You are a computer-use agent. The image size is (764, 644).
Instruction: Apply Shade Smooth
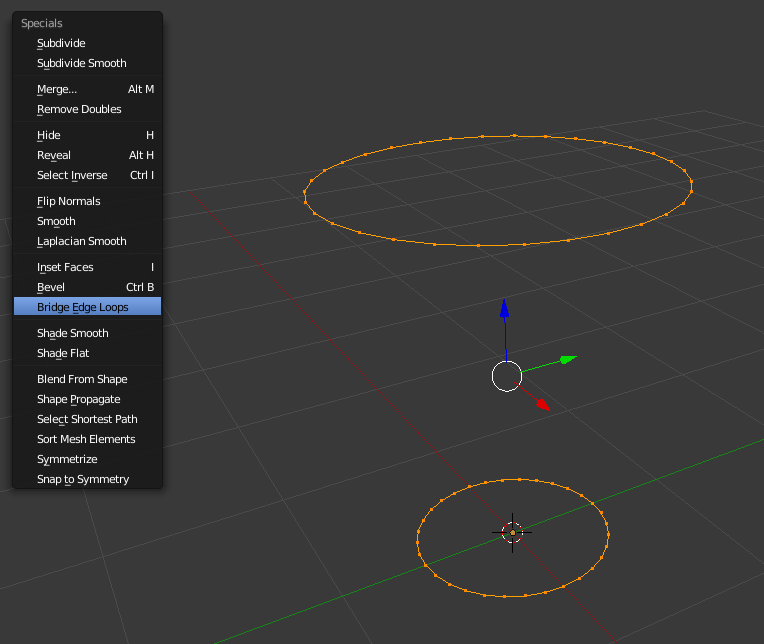(87, 333)
